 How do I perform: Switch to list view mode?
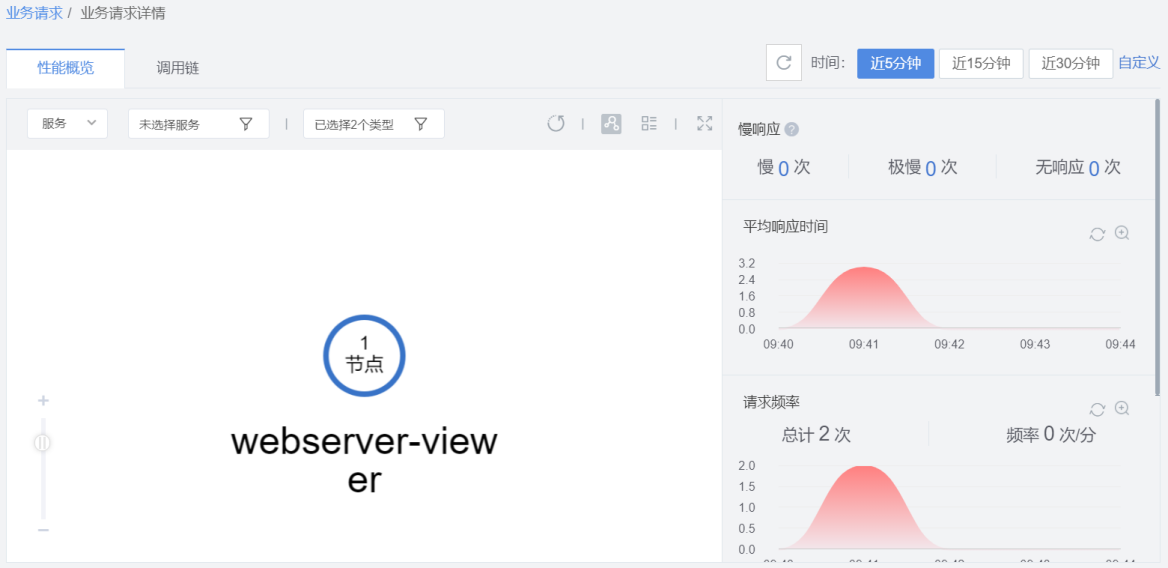click(649, 124)
